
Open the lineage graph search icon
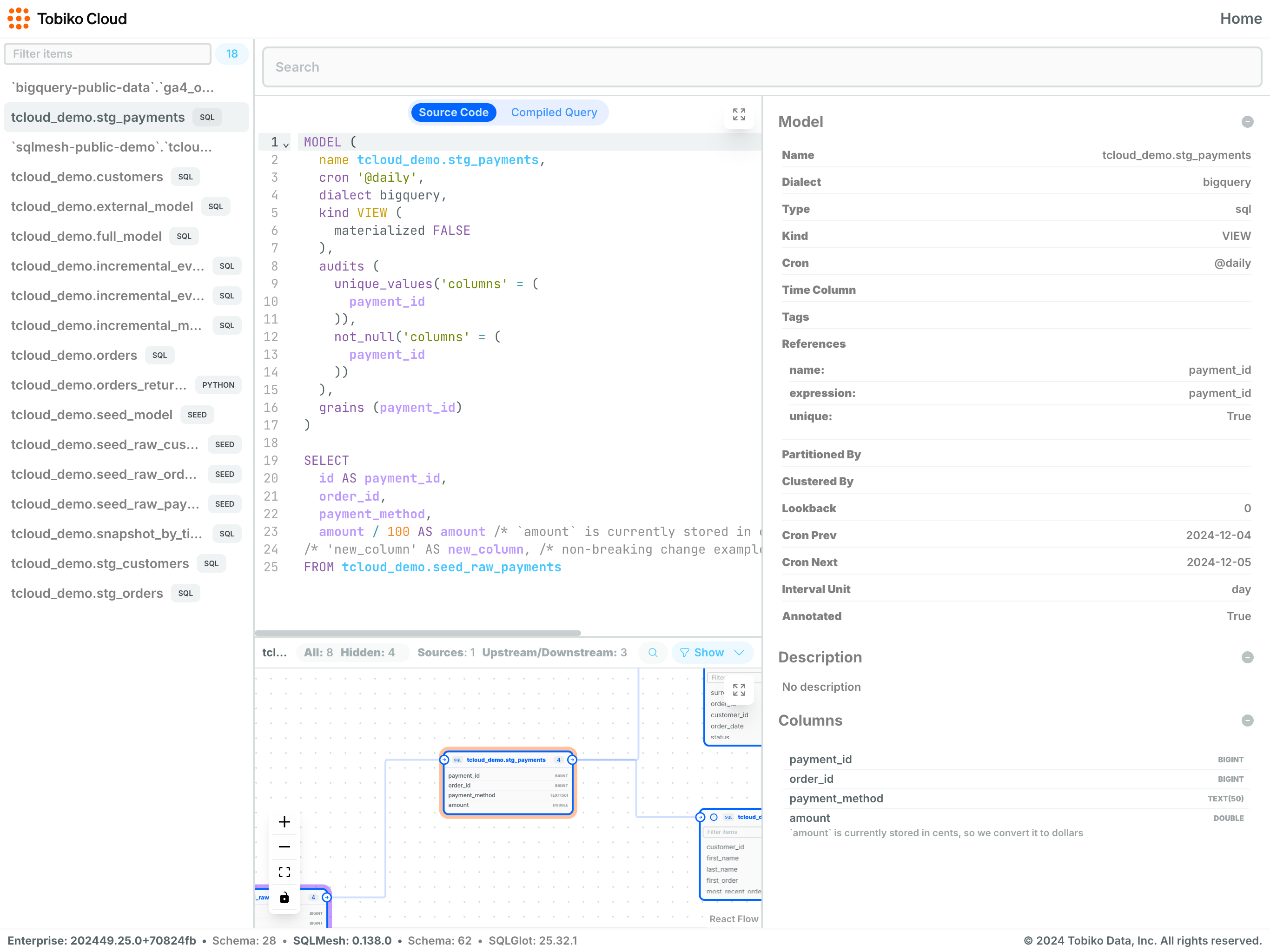pos(653,652)
